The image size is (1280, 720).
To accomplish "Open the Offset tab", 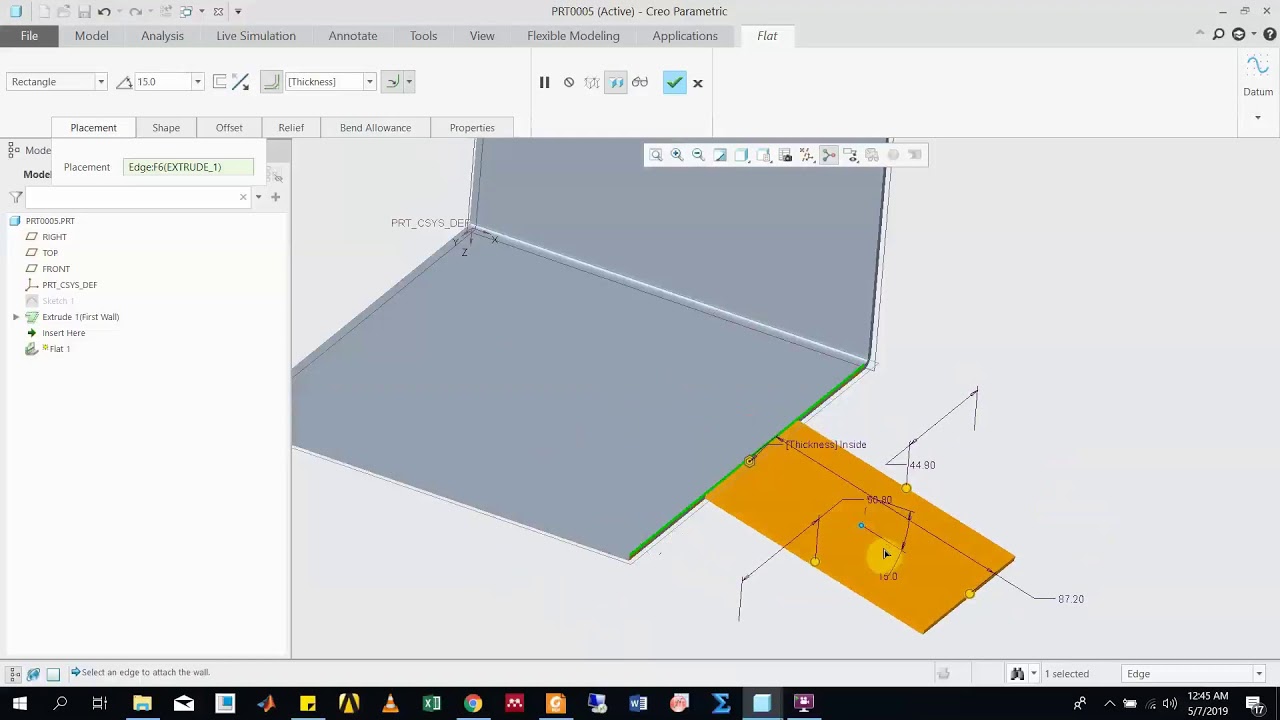I will tap(229, 128).
